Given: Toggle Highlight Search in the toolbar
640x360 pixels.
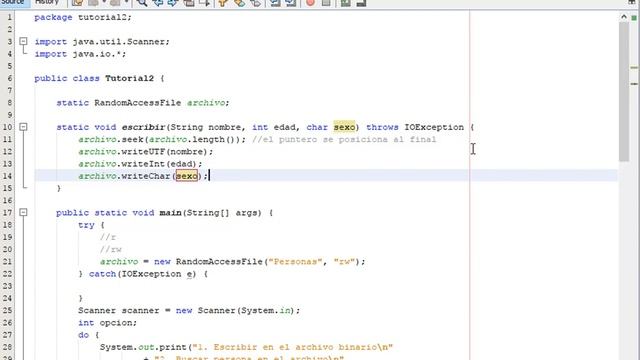Looking at the screenshot, I should point(189,3).
